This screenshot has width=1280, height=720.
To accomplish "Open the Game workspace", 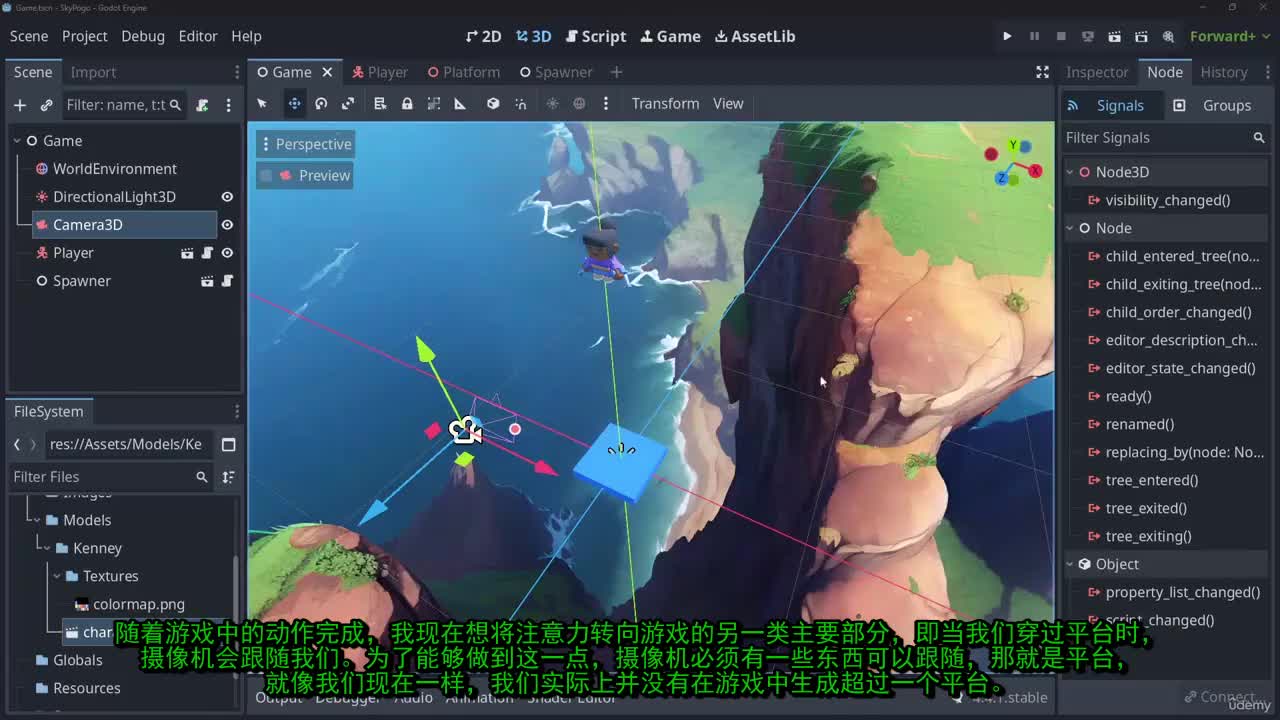I will tap(671, 36).
